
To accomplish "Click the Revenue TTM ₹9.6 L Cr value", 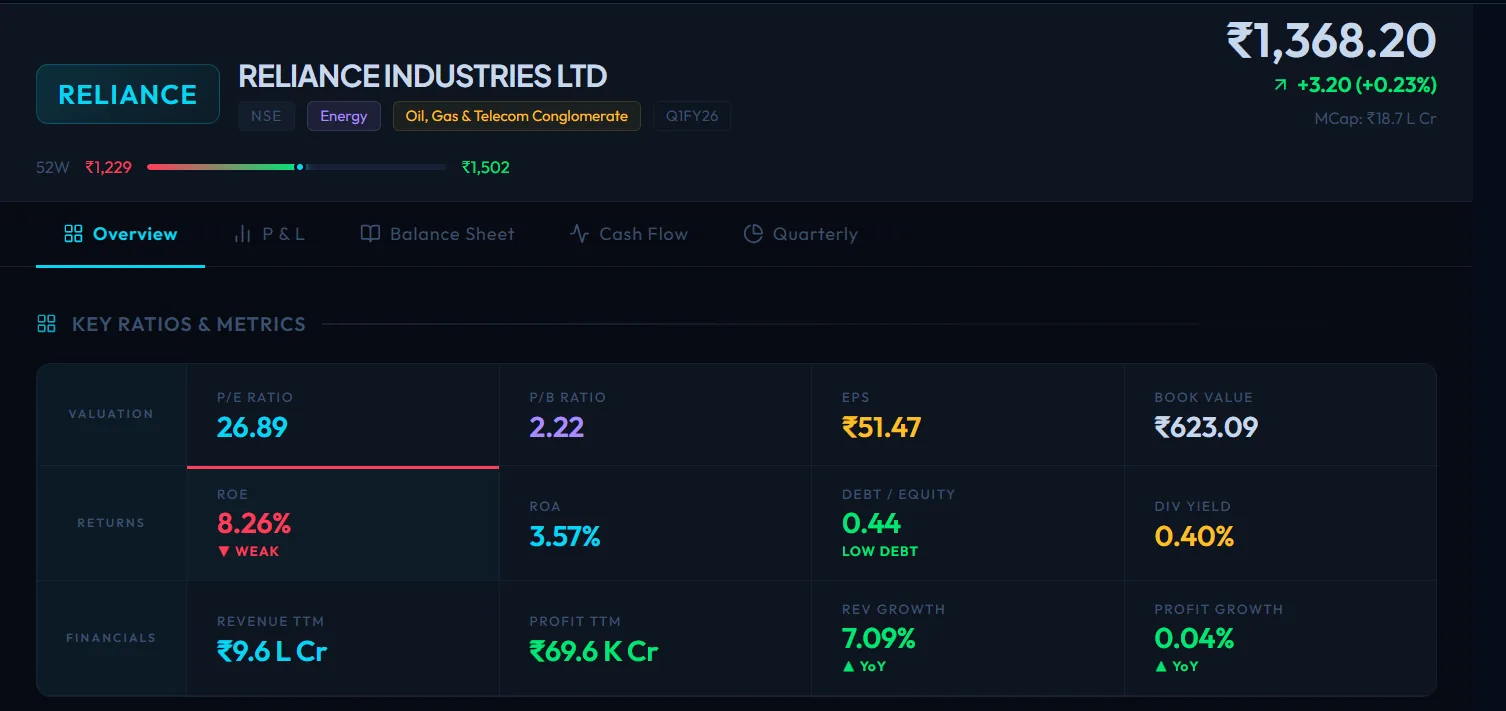I will pos(272,652).
